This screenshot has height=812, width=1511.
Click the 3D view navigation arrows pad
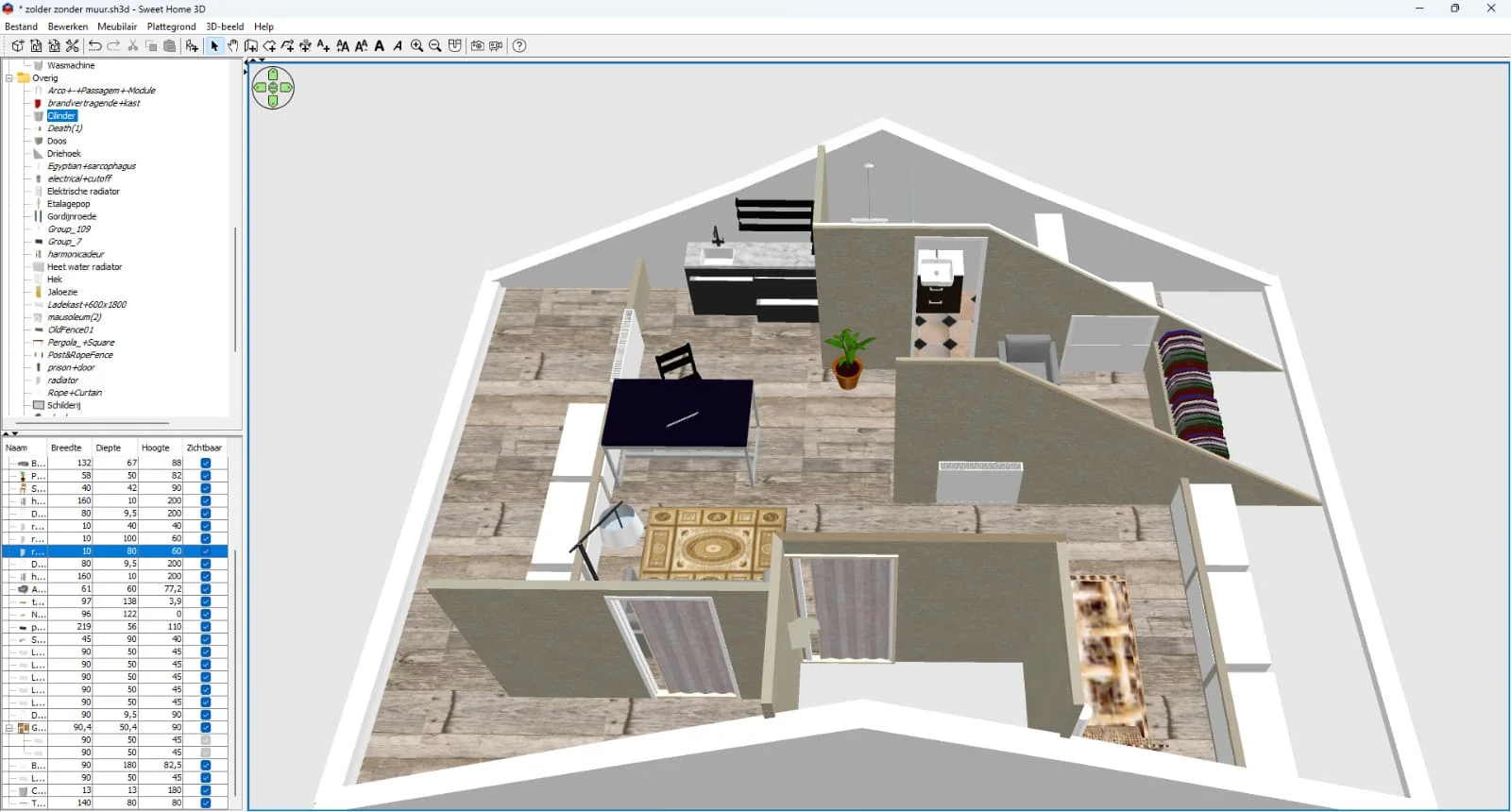tap(273, 88)
